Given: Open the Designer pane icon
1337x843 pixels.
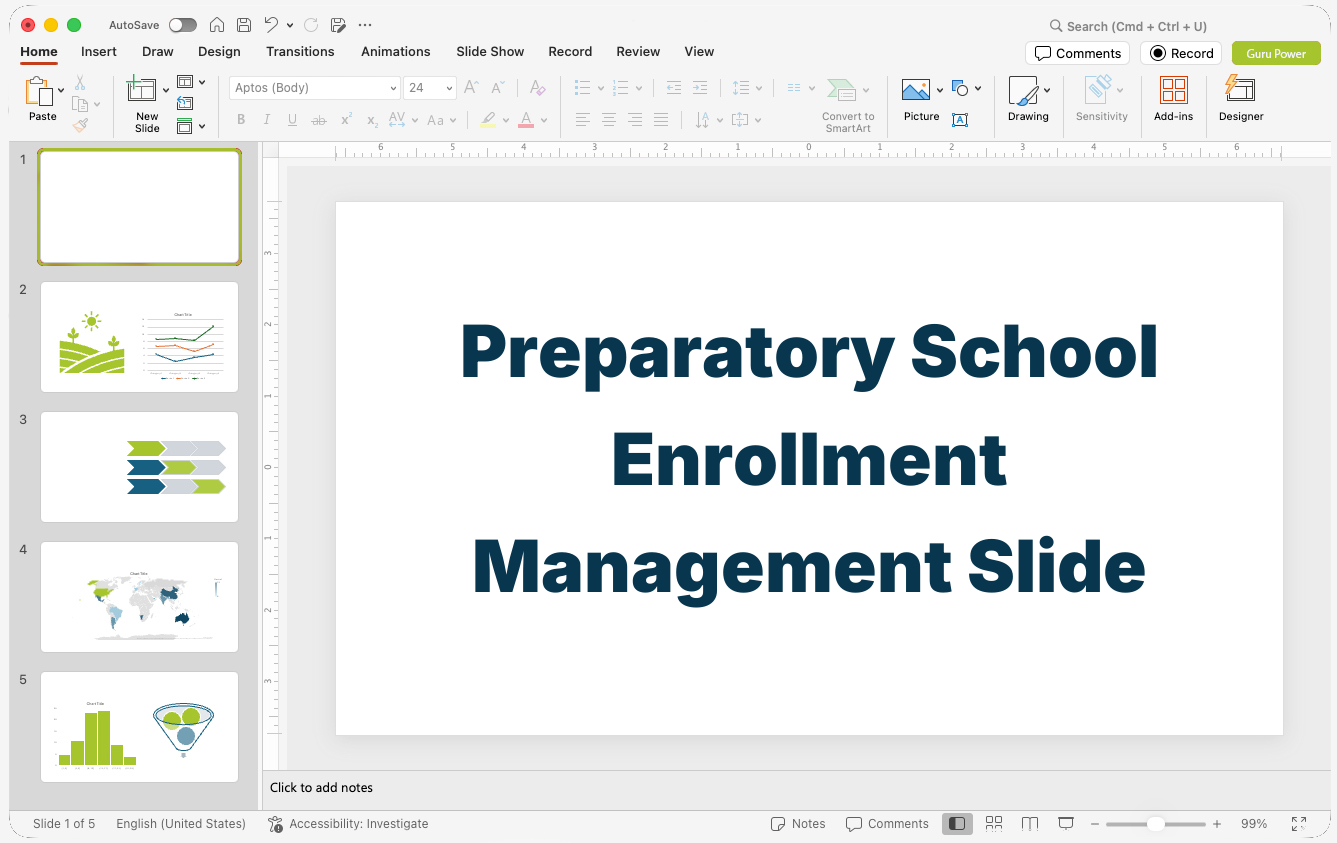Looking at the screenshot, I should point(1240,89).
